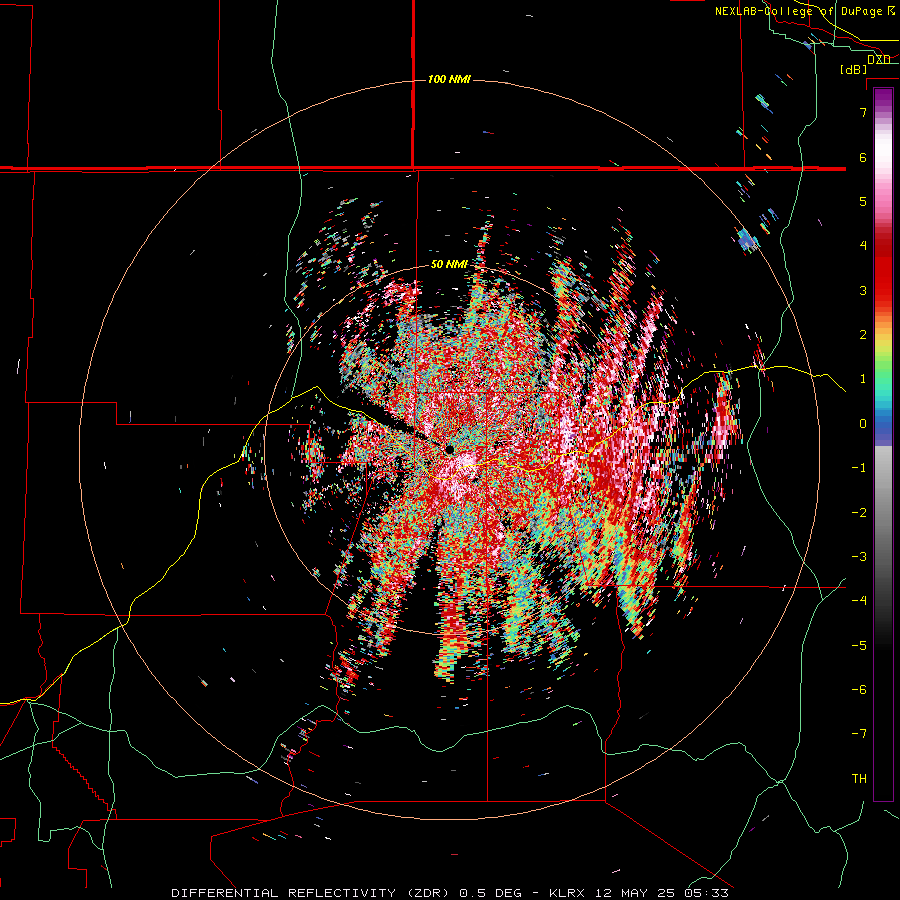The width and height of the screenshot is (900, 900).
Task: Click the 'TH' label at the scale bottom
Action: tap(859, 779)
